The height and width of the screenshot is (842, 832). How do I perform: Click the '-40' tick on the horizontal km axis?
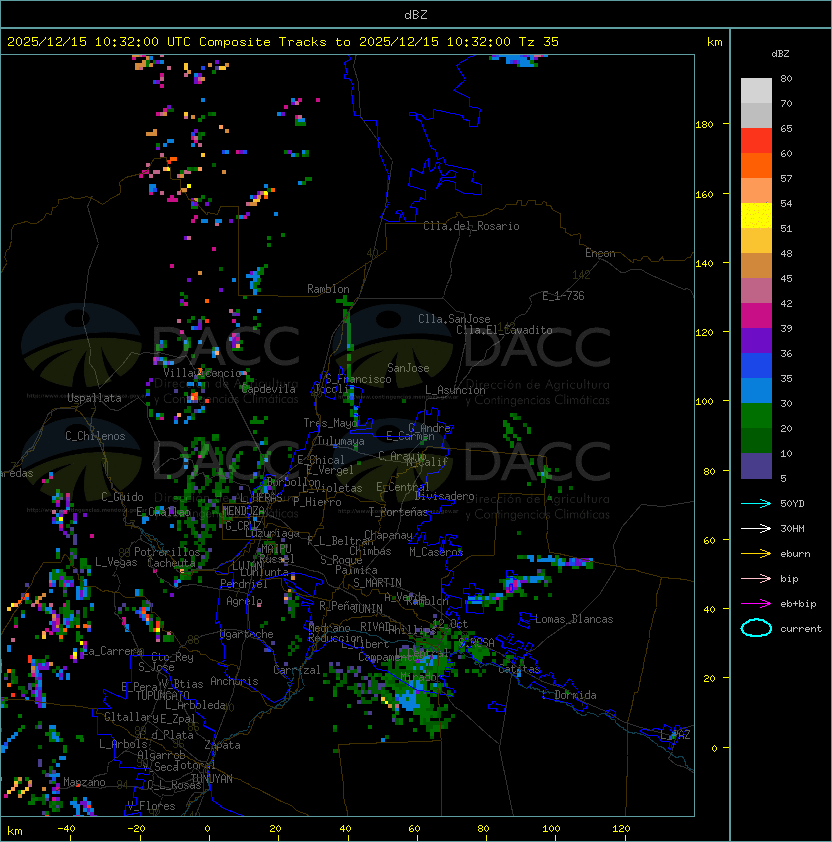coord(67,829)
